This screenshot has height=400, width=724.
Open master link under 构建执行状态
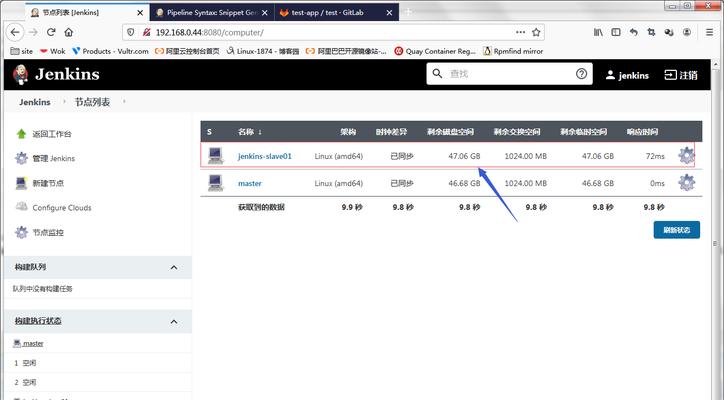click(33, 343)
